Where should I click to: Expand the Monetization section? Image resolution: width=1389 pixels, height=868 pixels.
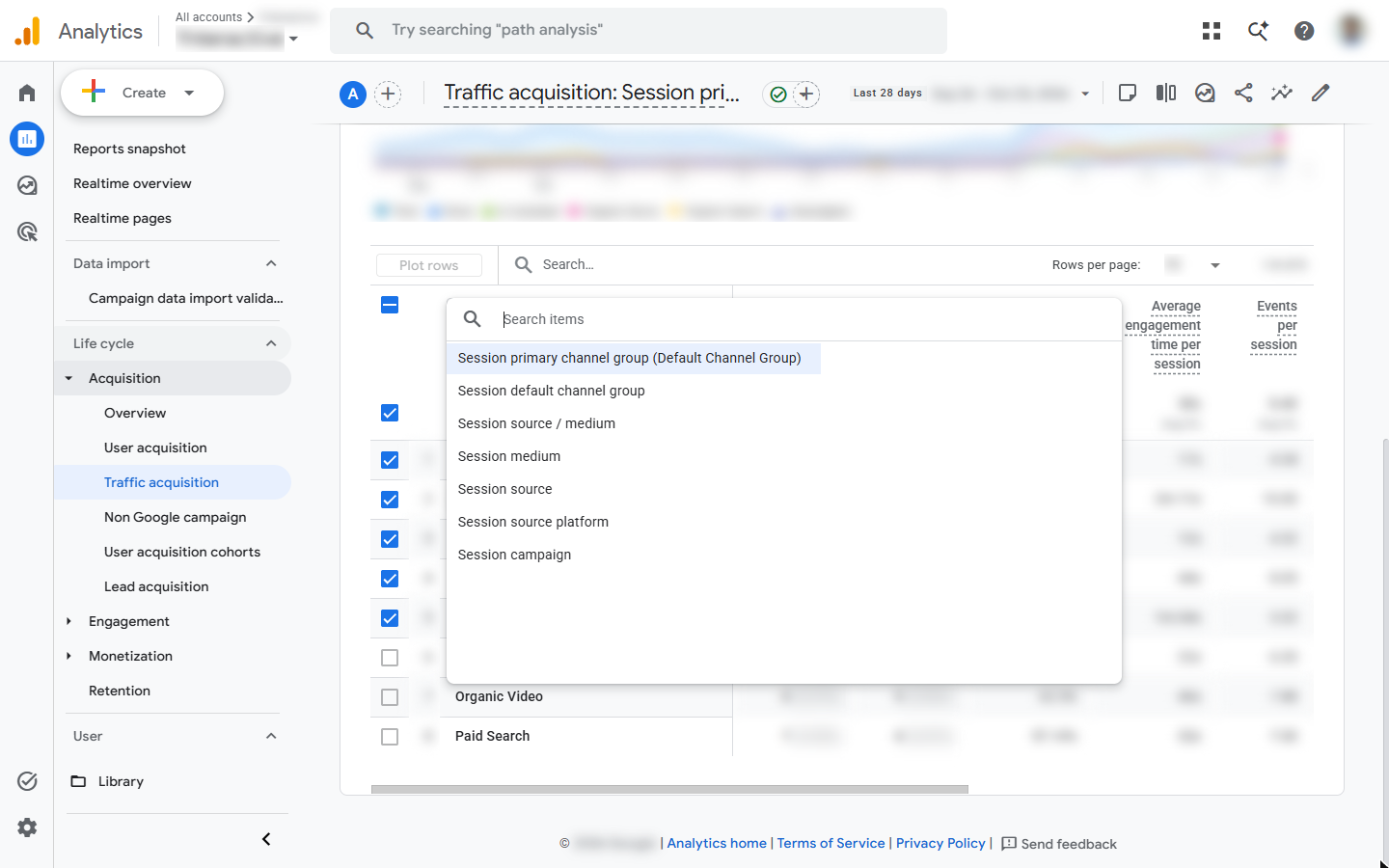click(69, 656)
